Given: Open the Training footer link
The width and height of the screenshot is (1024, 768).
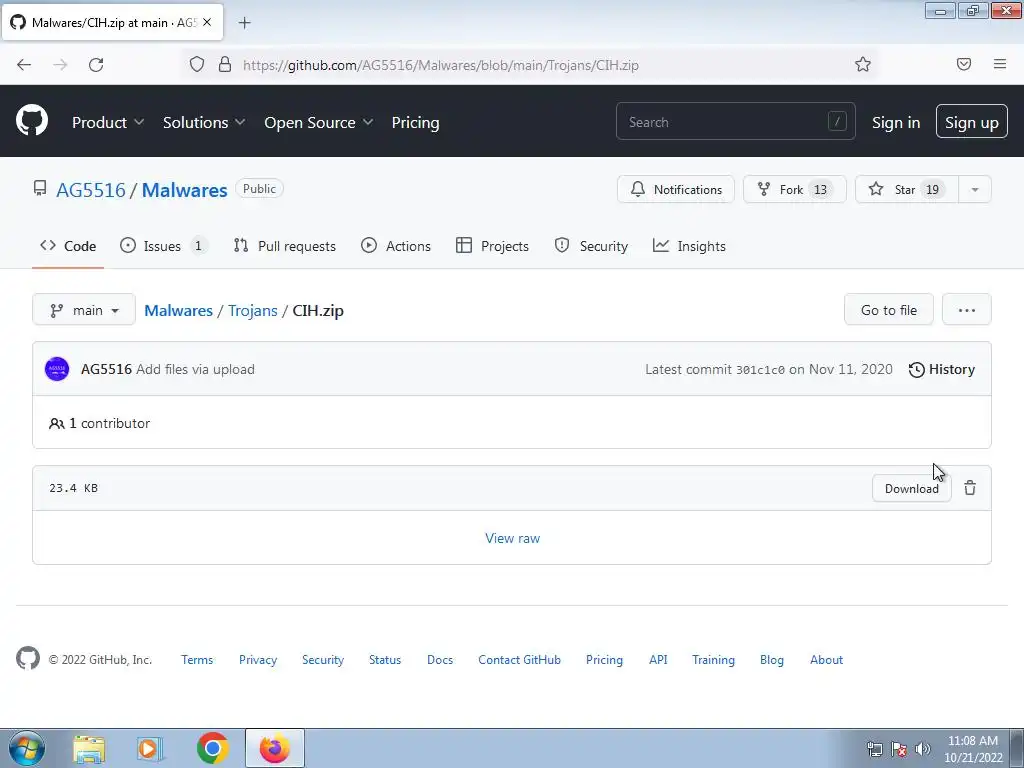Looking at the screenshot, I should point(713,660).
